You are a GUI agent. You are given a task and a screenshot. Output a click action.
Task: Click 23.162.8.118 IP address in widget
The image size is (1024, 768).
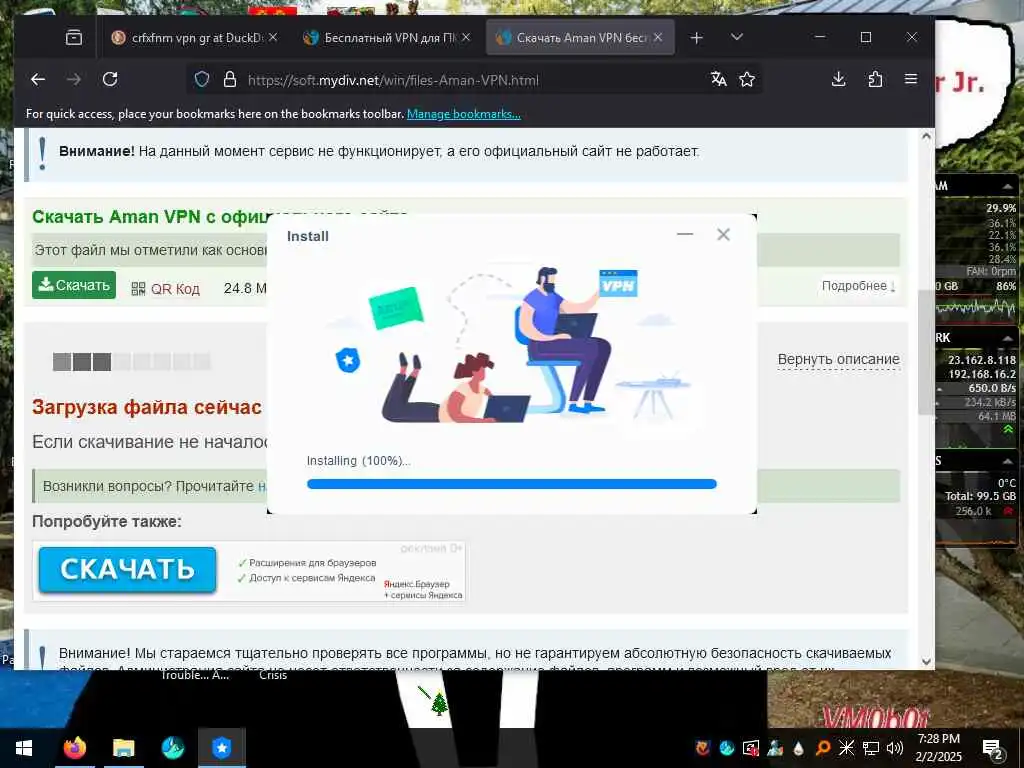(x=982, y=360)
